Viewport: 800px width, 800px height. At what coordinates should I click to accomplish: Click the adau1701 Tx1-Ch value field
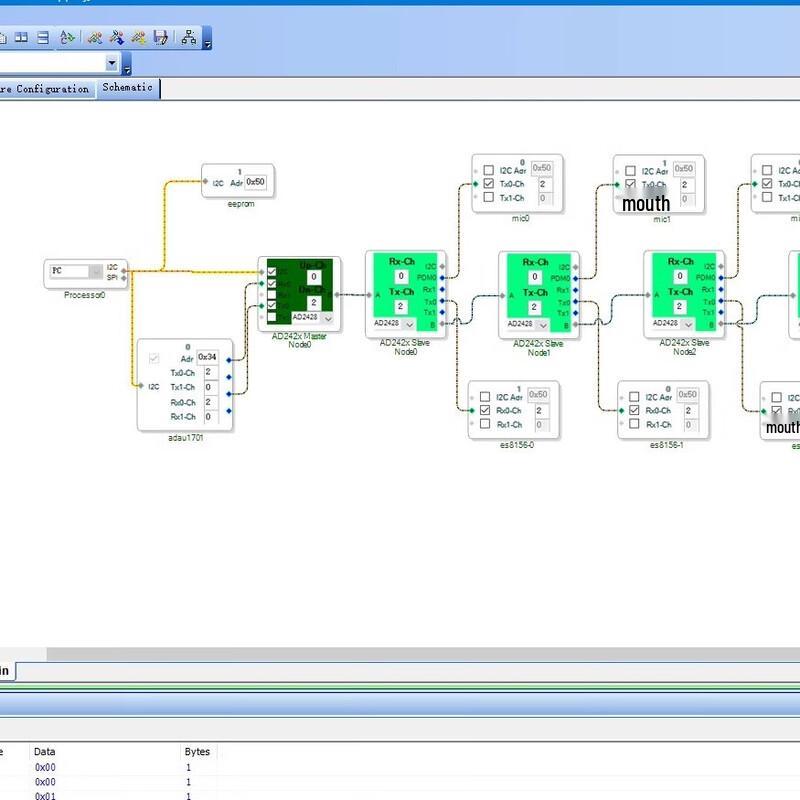tap(211, 387)
